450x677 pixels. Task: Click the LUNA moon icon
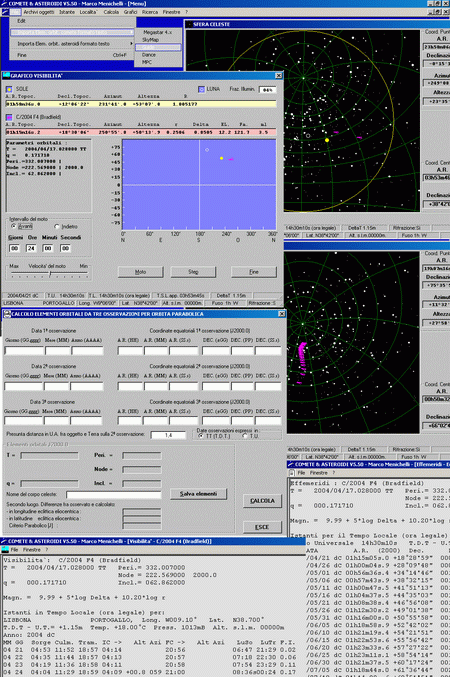pyautogui.click(x=201, y=89)
